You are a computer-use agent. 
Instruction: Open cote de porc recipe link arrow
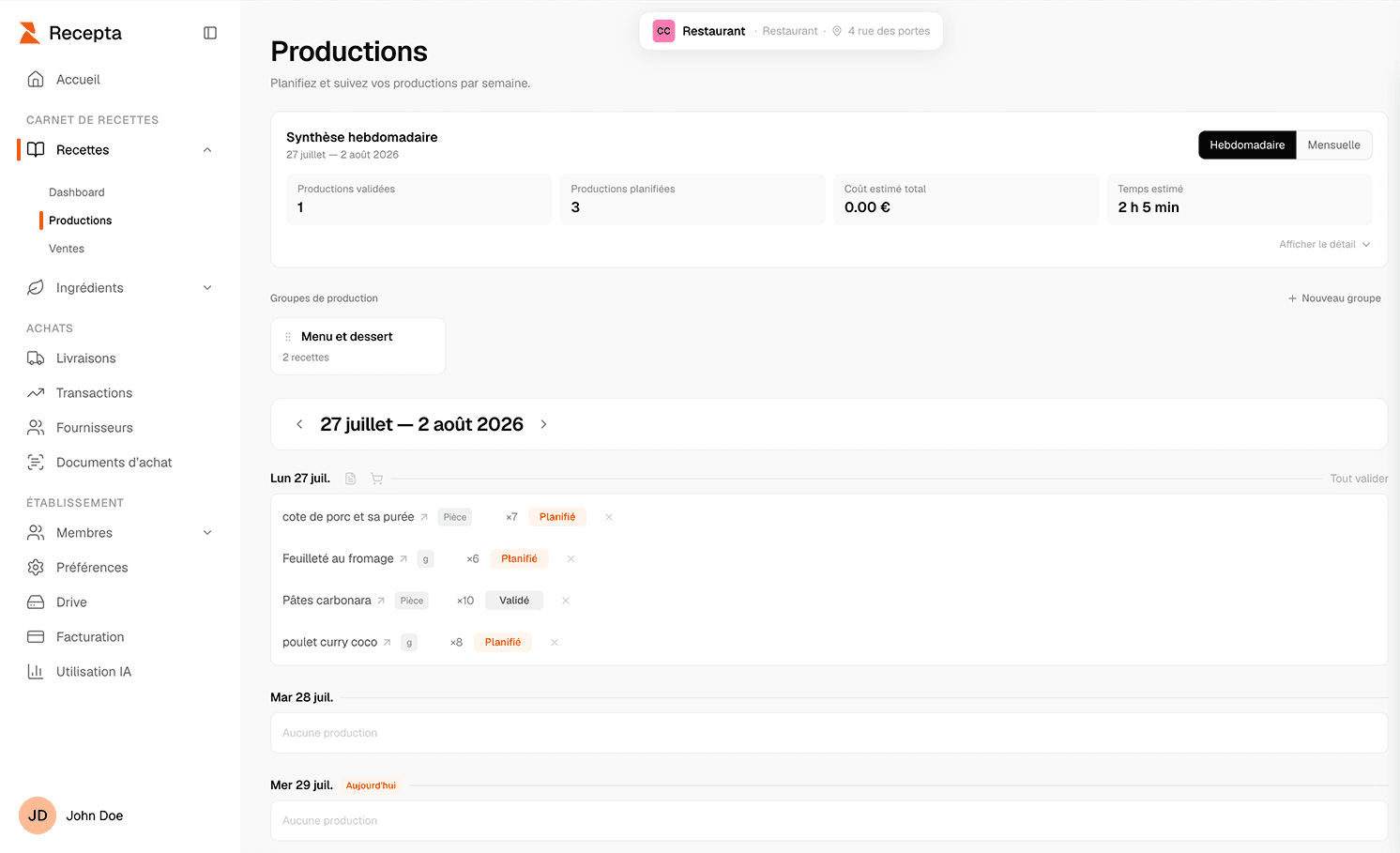424,517
